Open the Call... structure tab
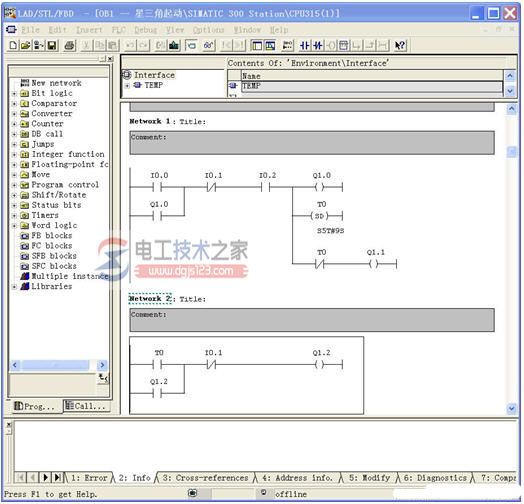This screenshot has height=504, width=524. tap(87, 406)
